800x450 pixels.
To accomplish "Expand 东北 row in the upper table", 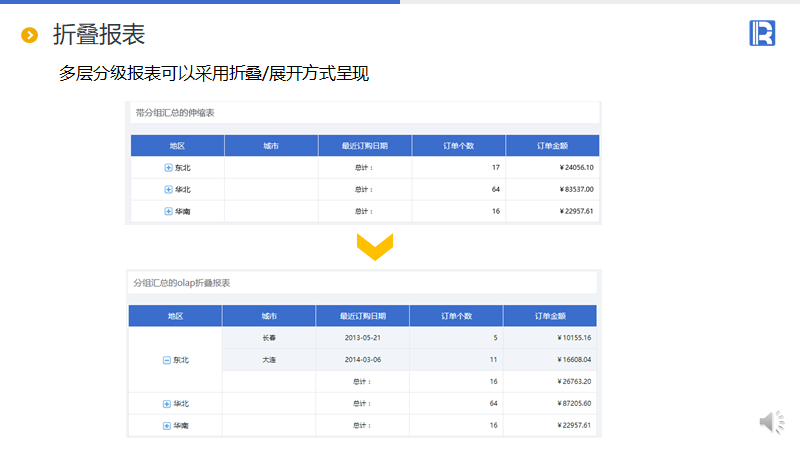I will (168, 167).
